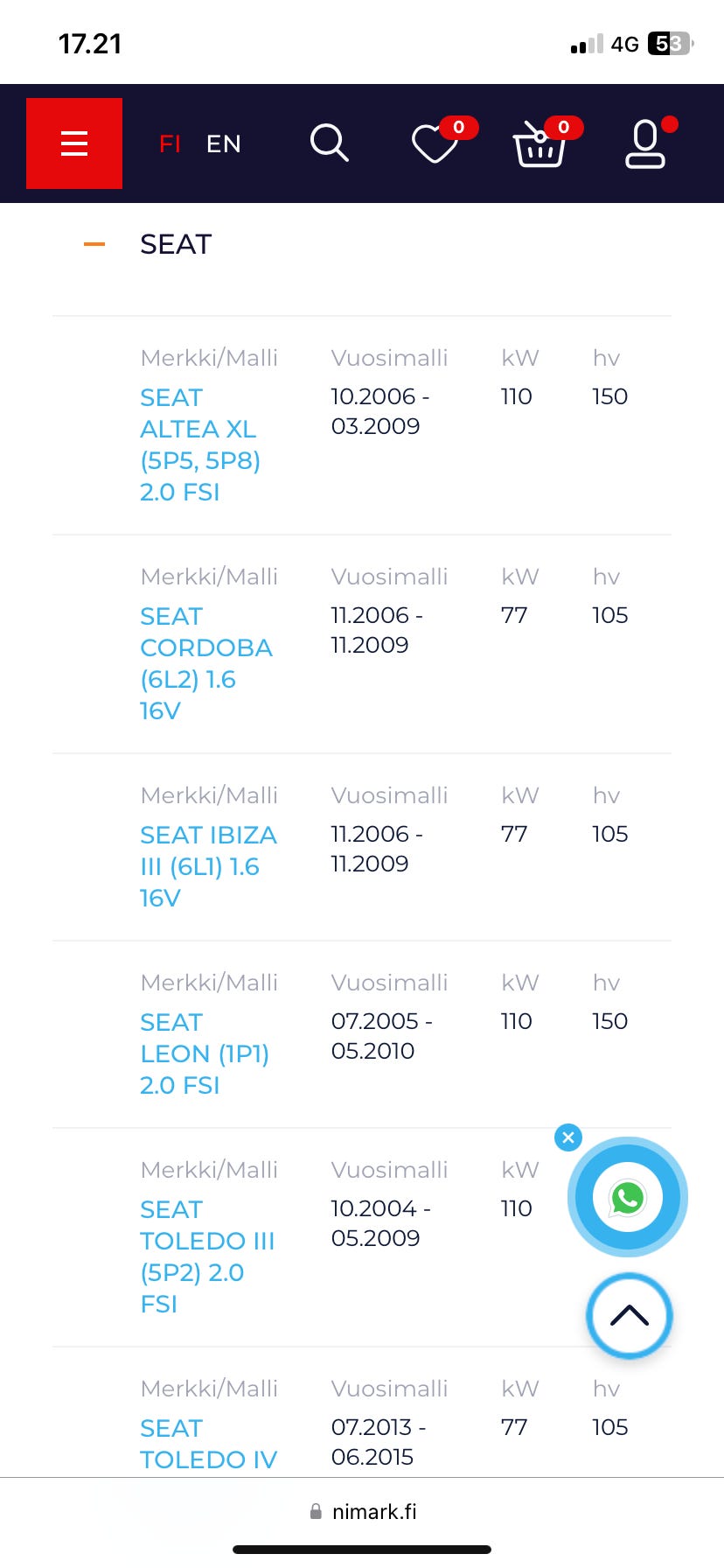Open the red hamburger menu
Screen dimensions: 724x1568
point(74,143)
